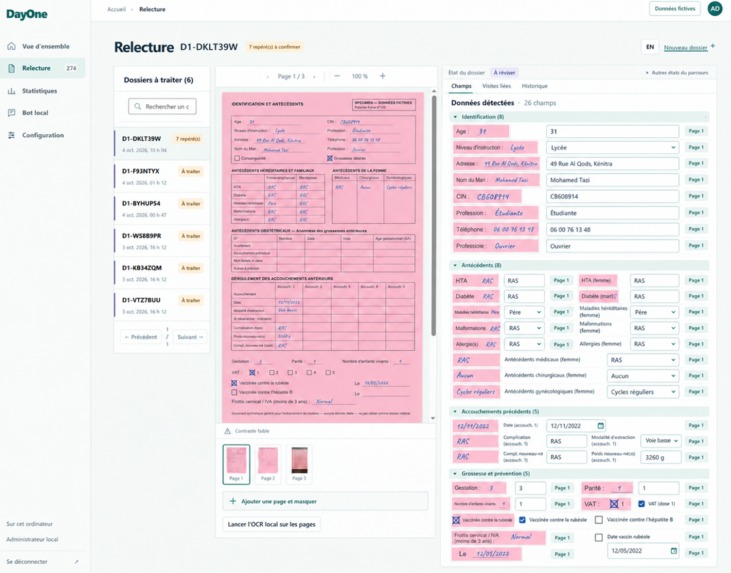731x573 pixels.
Task: Click Nouveau dossier link
Action: click(685, 48)
